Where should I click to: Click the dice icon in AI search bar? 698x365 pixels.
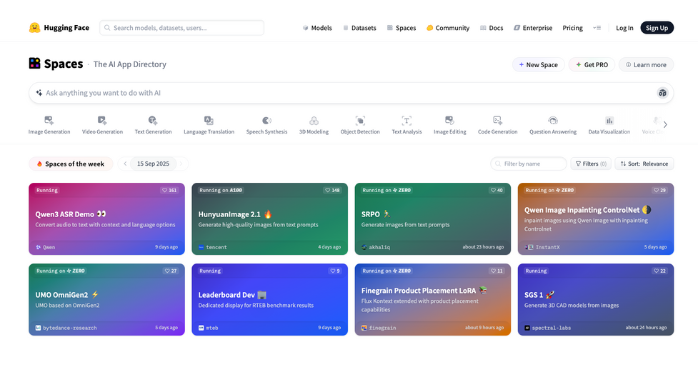[x=662, y=93]
